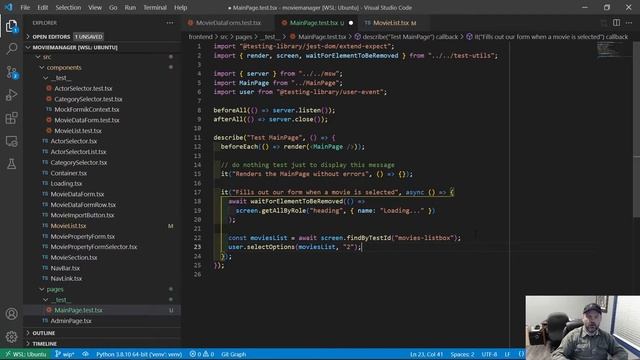Click the WSL: Ubuntu remote indicator

click(26, 354)
